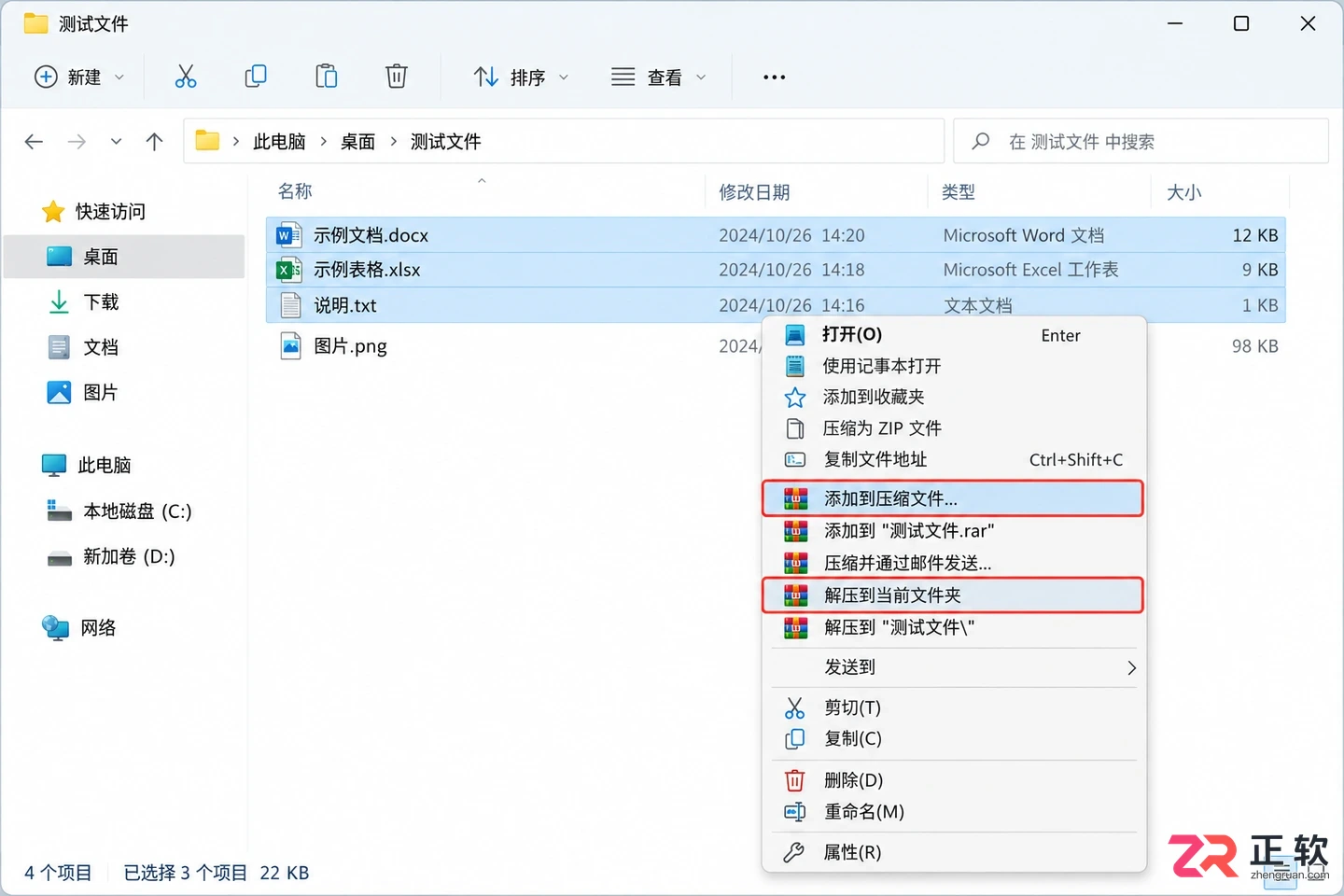Sort by the 大小 column header
The height and width of the screenshot is (896, 1344).
[x=1184, y=192]
